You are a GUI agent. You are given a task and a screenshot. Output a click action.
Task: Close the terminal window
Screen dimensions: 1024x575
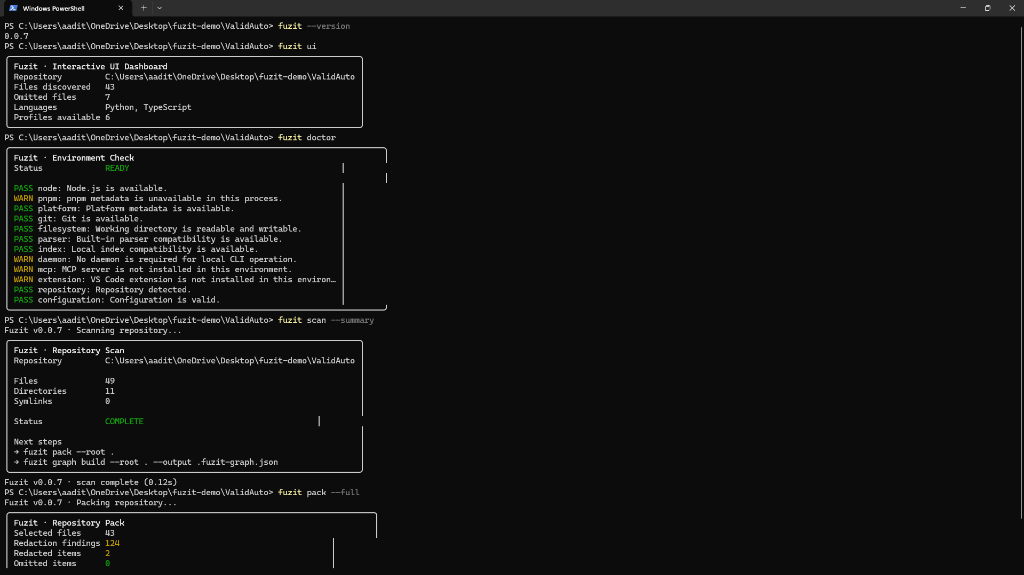[x=1012, y=8]
